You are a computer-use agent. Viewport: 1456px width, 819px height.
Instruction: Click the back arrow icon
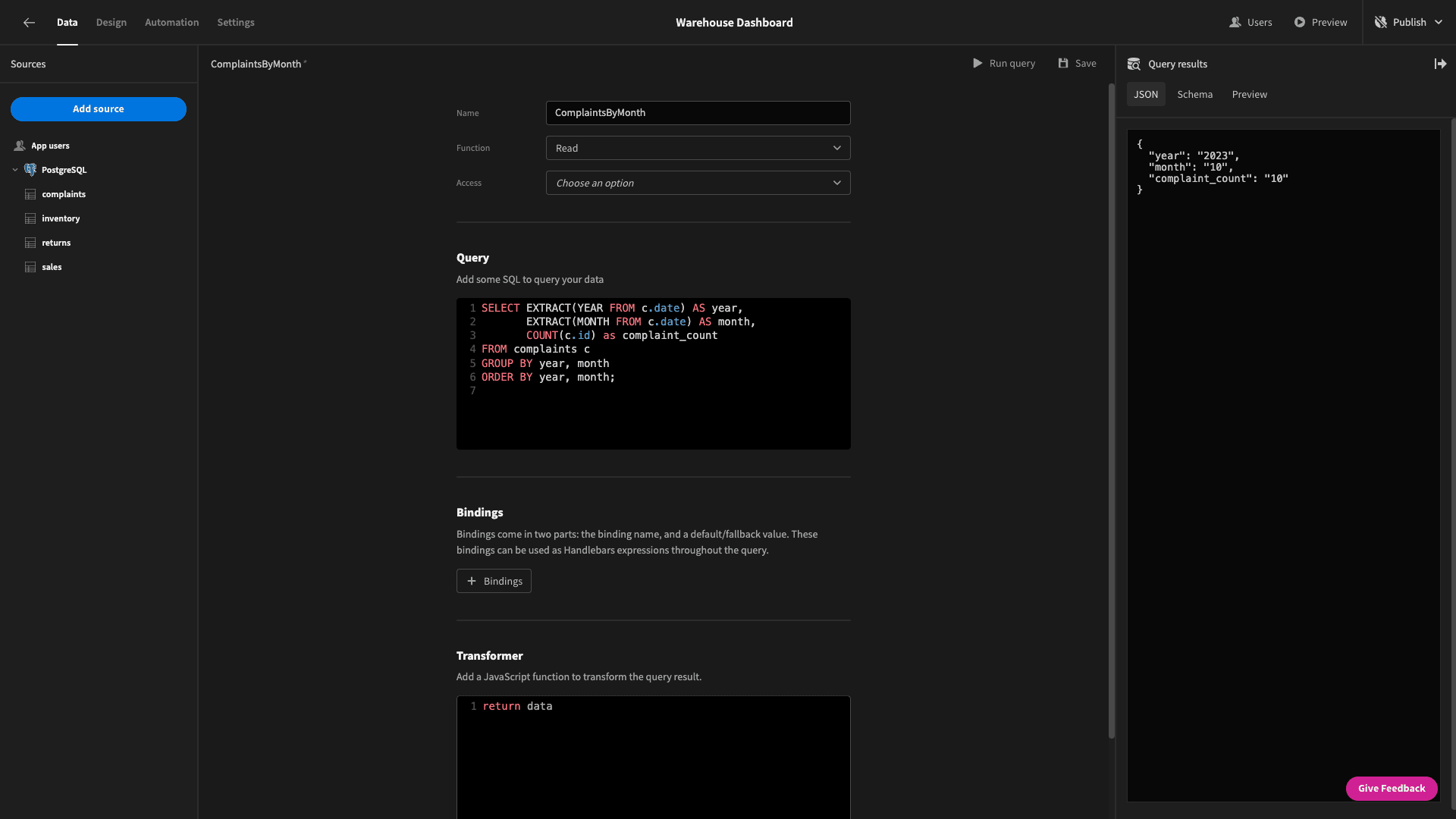(29, 23)
